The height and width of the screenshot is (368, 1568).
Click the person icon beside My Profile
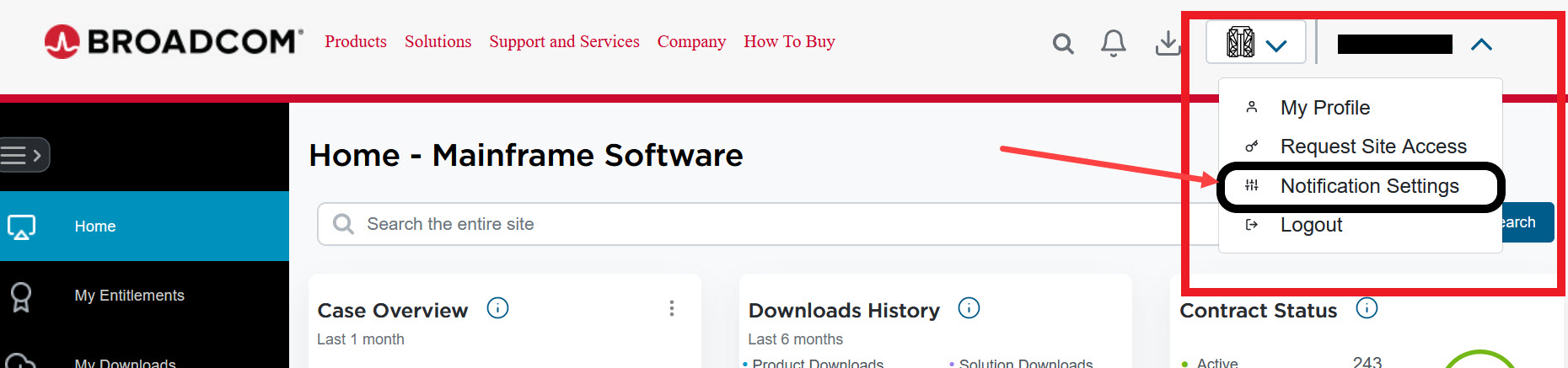click(1252, 107)
